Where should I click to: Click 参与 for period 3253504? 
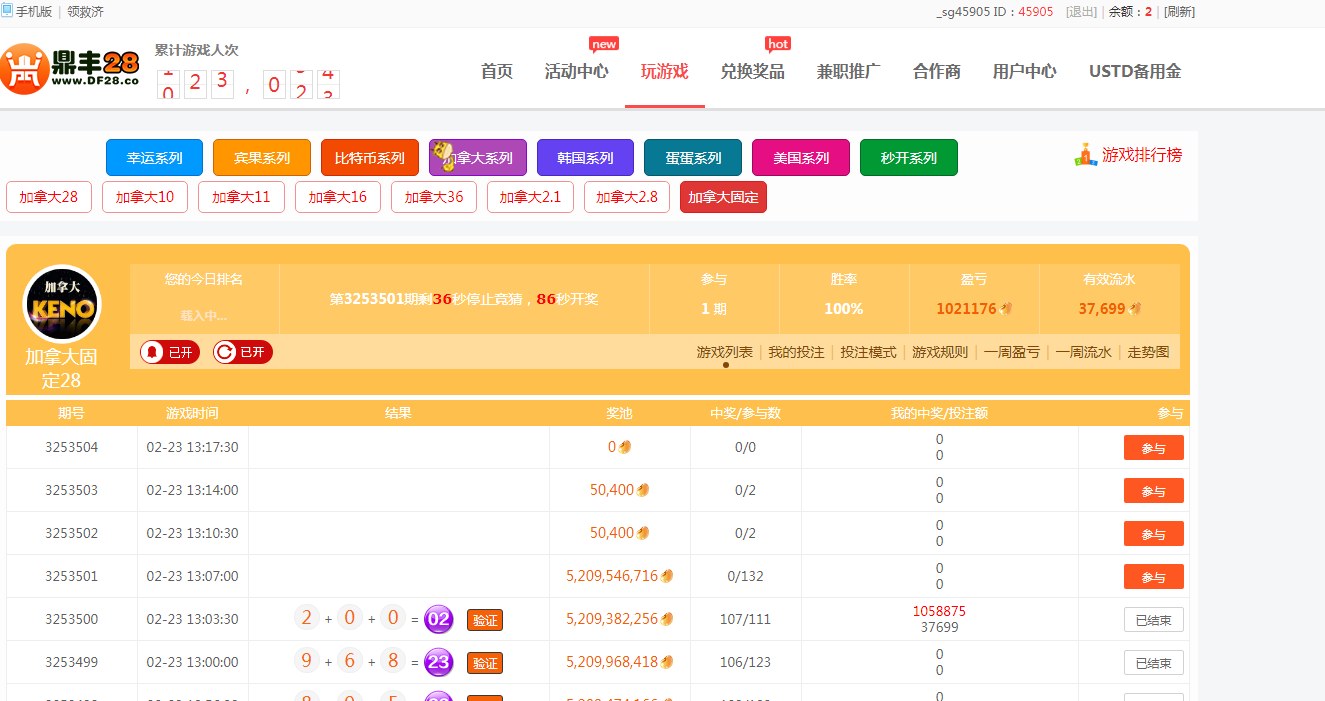(1153, 448)
